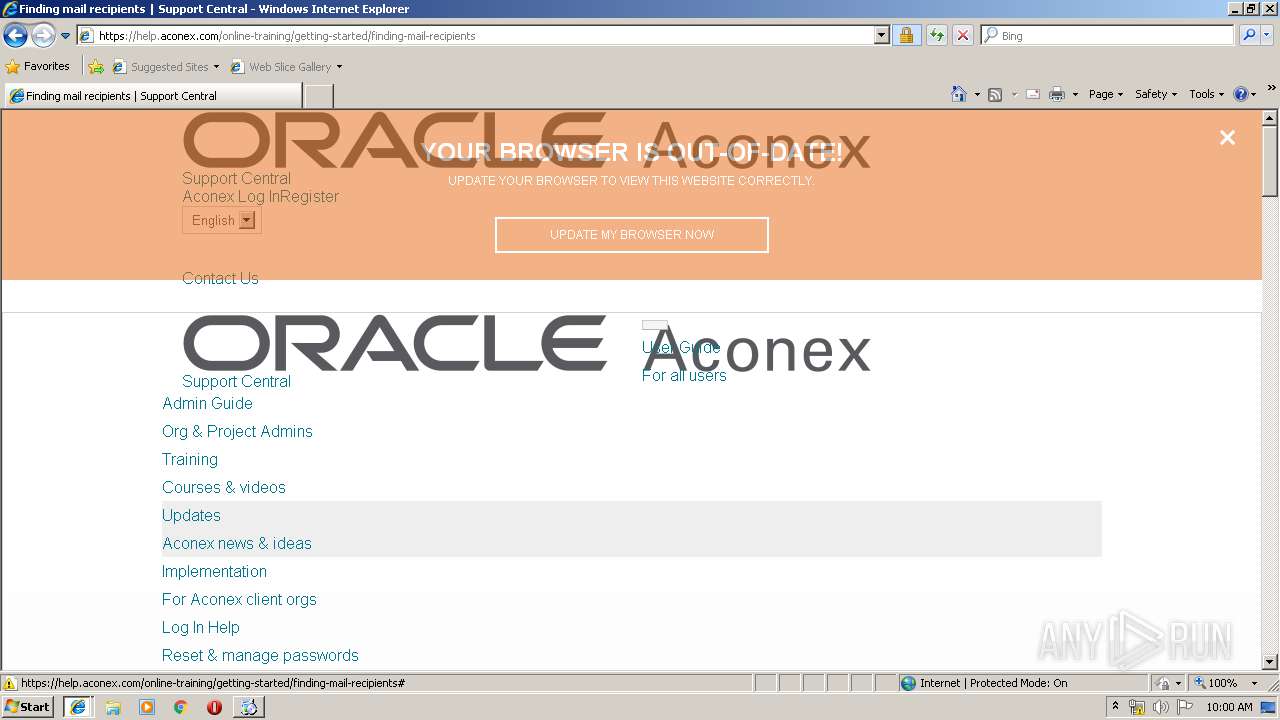Click Aconex news & ideas link

click(x=237, y=544)
